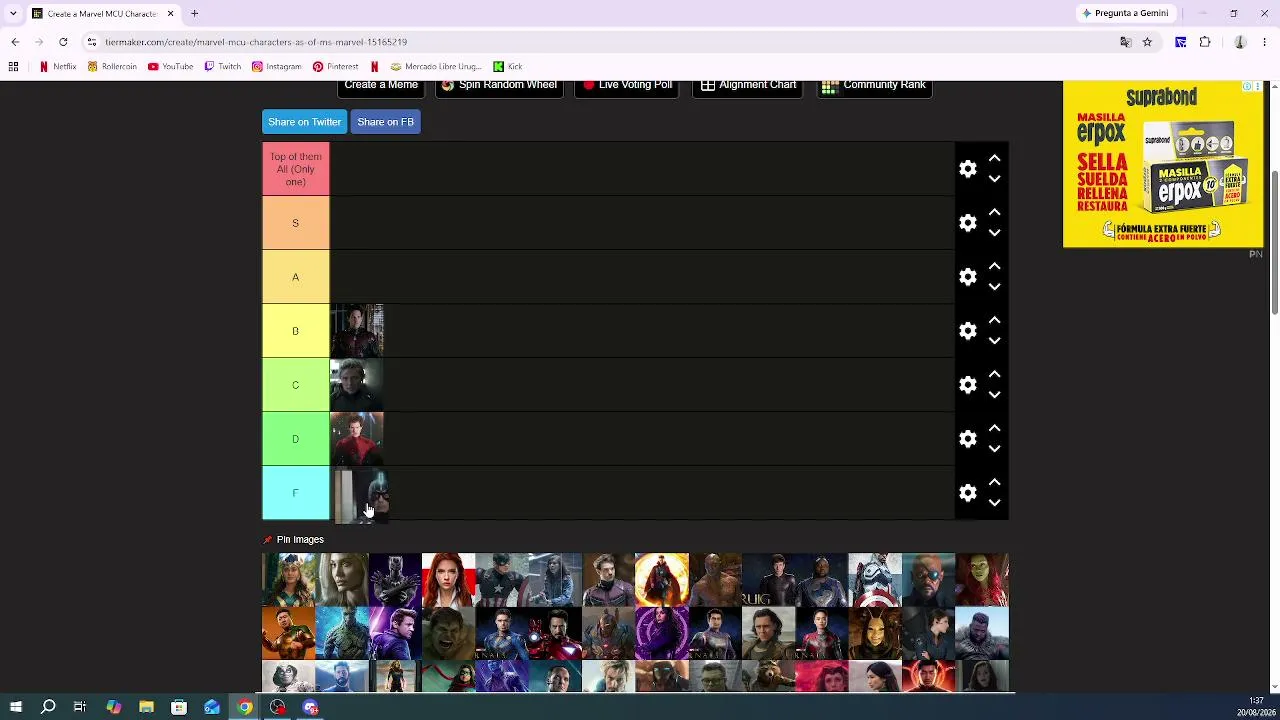Bookmark this page with the star icon
This screenshot has width=1280, height=720.
pyautogui.click(x=1147, y=42)
